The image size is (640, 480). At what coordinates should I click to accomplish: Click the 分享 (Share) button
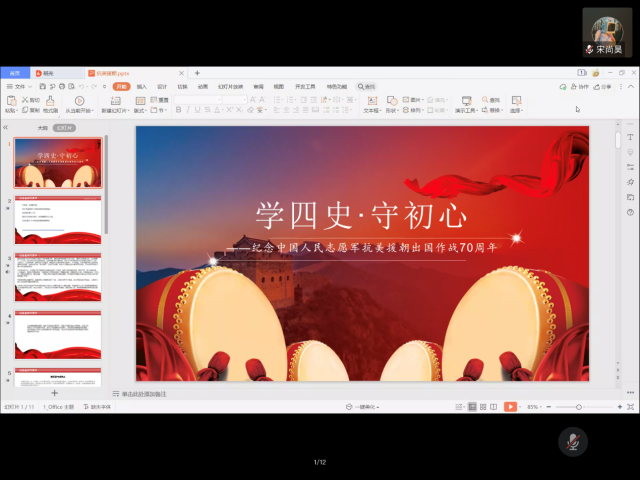click(604, 87)
